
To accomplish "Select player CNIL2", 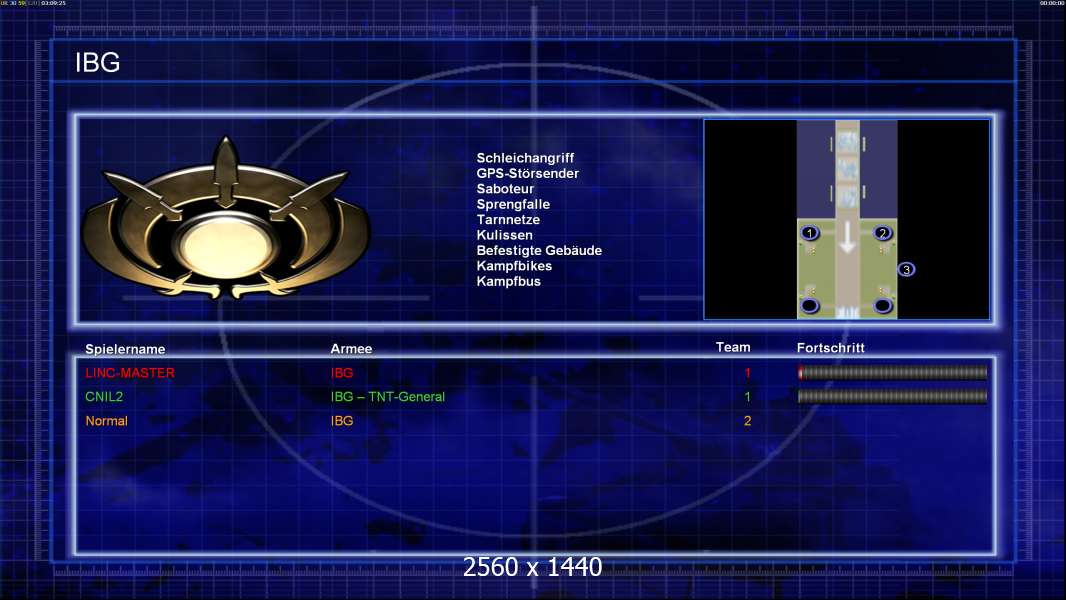I will [x=104, y=397].
